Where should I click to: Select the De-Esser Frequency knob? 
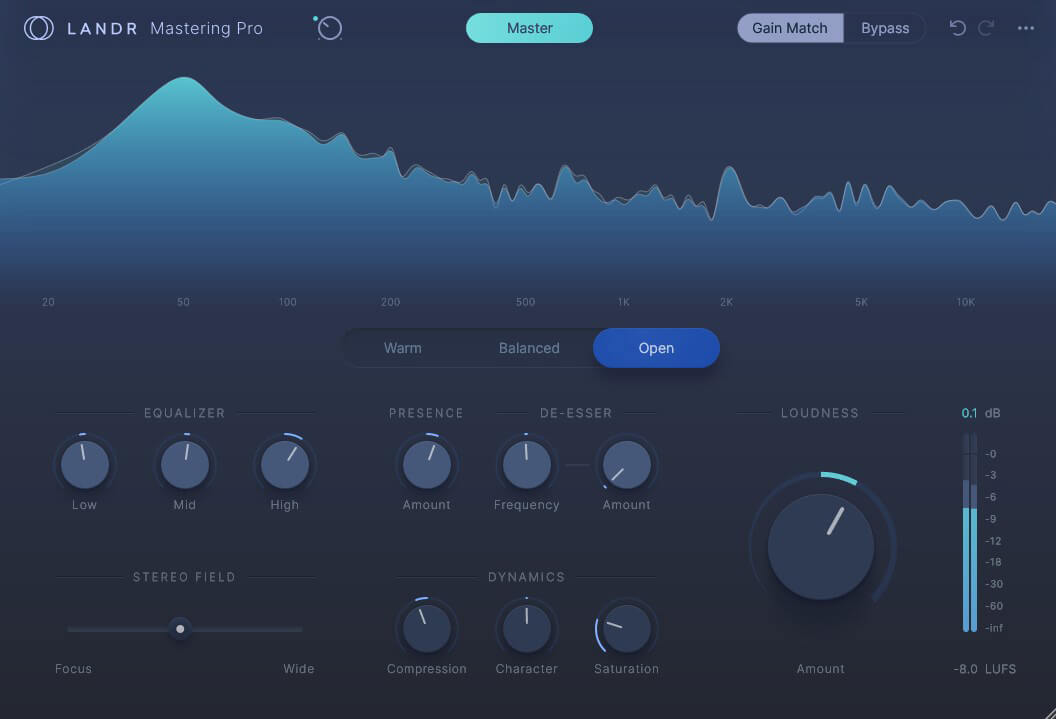(526, 463)
